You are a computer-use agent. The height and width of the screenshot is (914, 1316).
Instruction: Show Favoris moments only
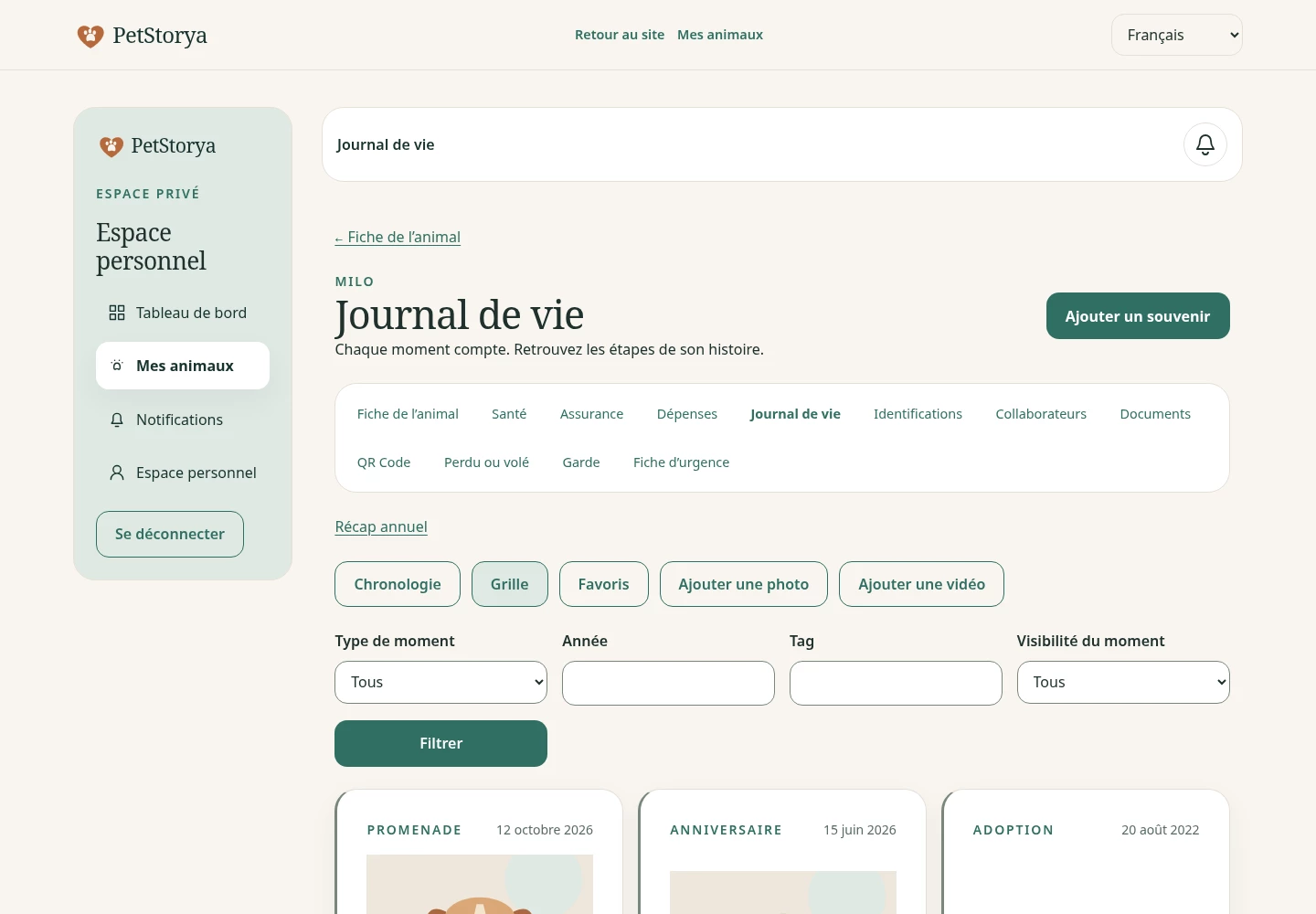pos(604,584)
